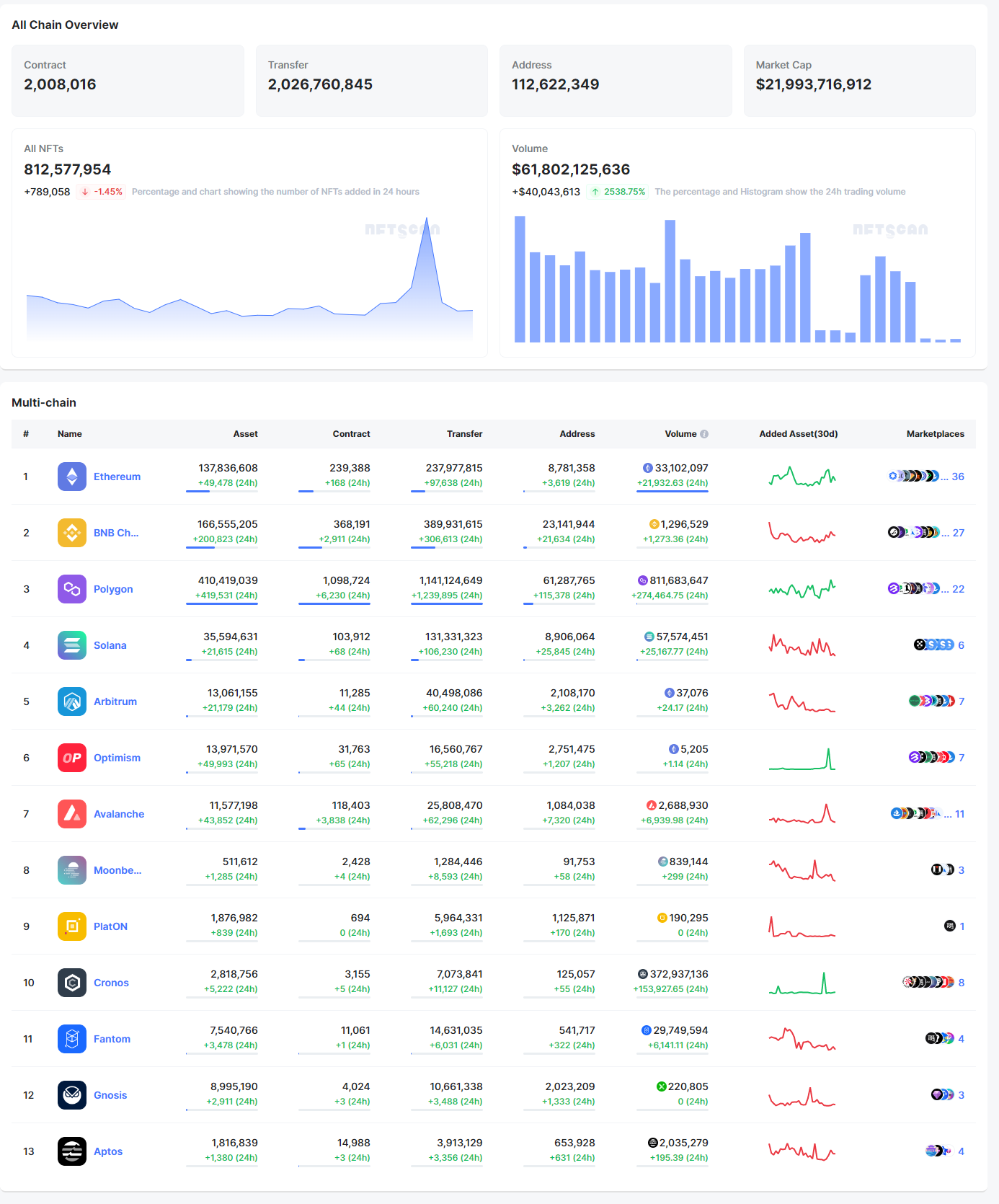
Task: Click the Address 112,622,349 overview card
Action: click(616, 81)
